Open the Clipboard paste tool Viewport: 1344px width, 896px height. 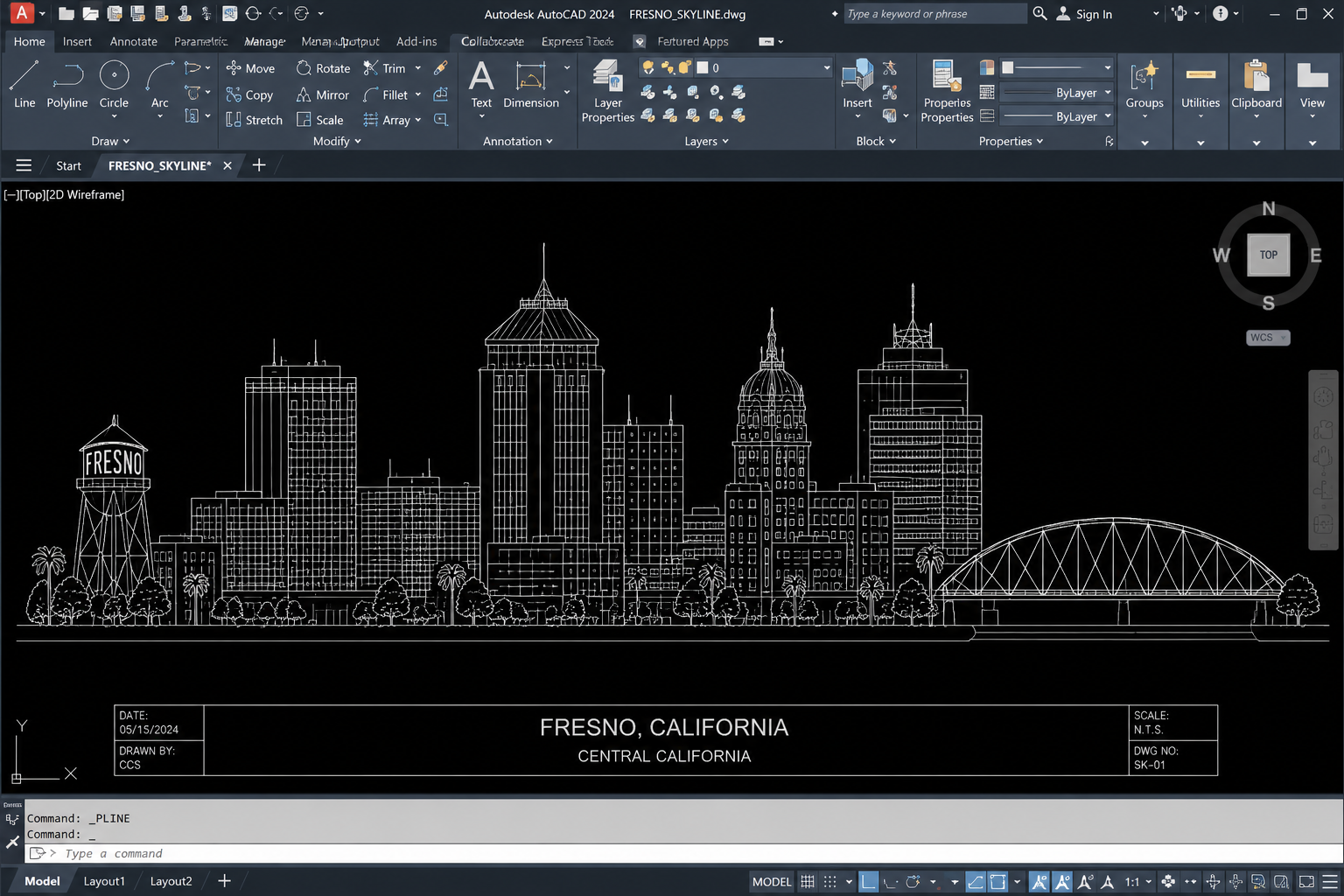pos(1256,85)
